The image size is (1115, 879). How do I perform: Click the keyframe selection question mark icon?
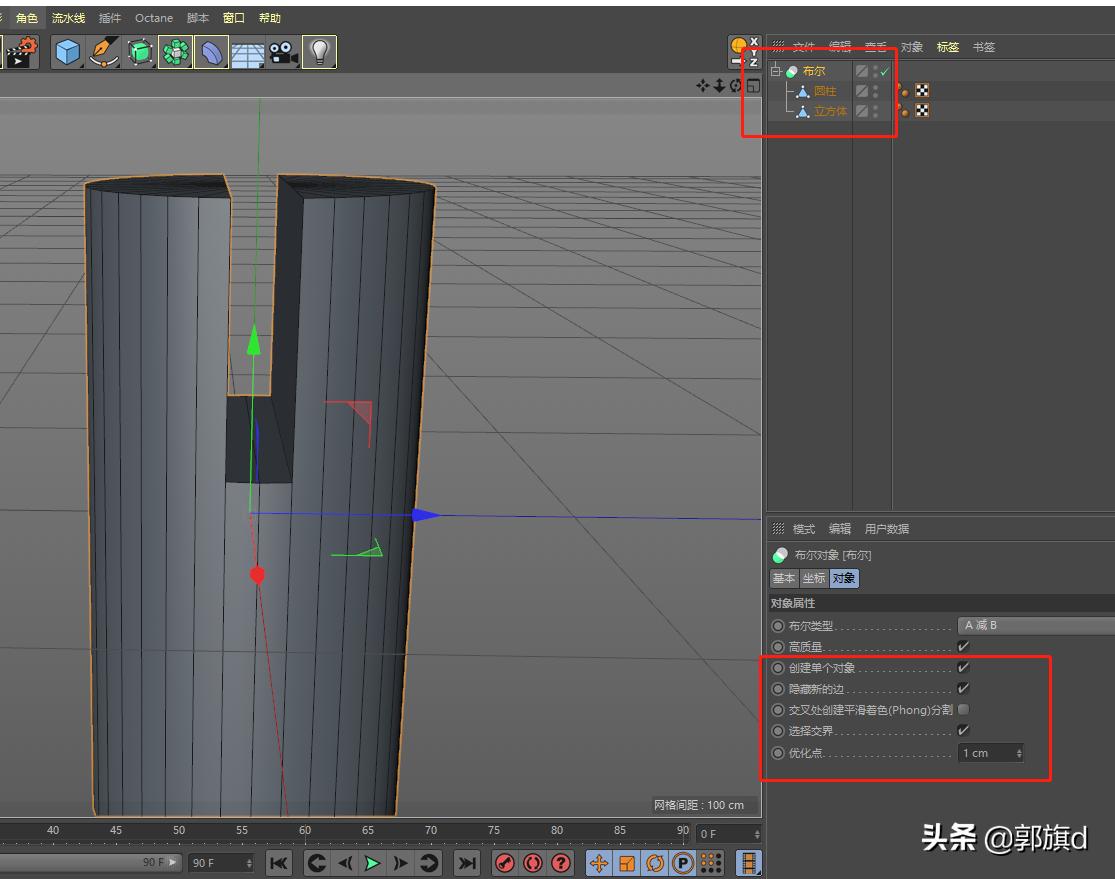pyautogui.click(x=561, y=863)
